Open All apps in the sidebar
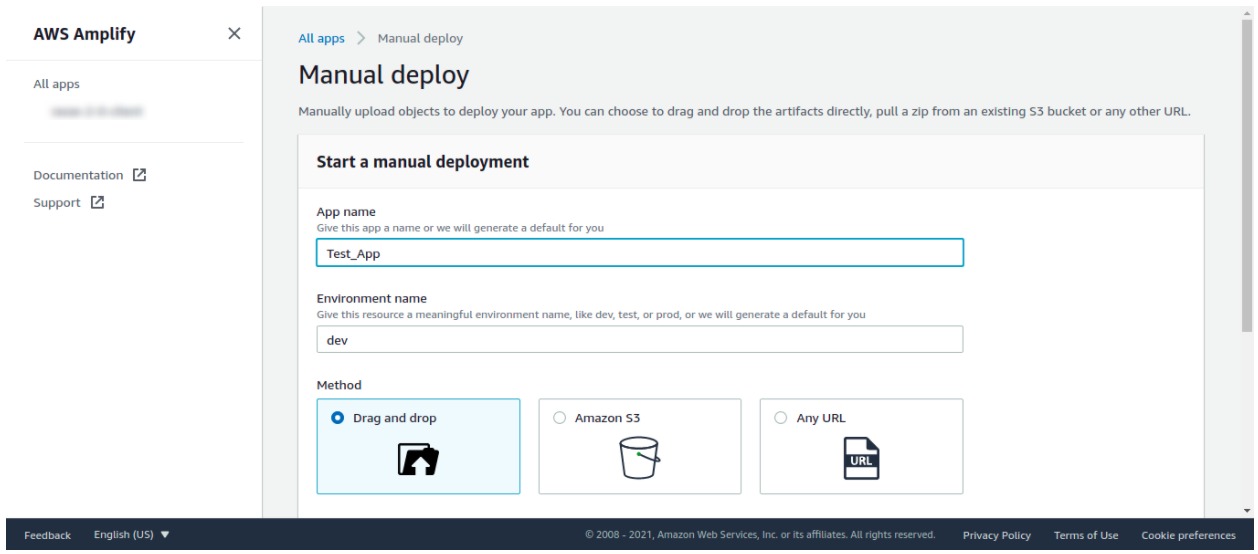1258x554 pixels. coord(57,85)
